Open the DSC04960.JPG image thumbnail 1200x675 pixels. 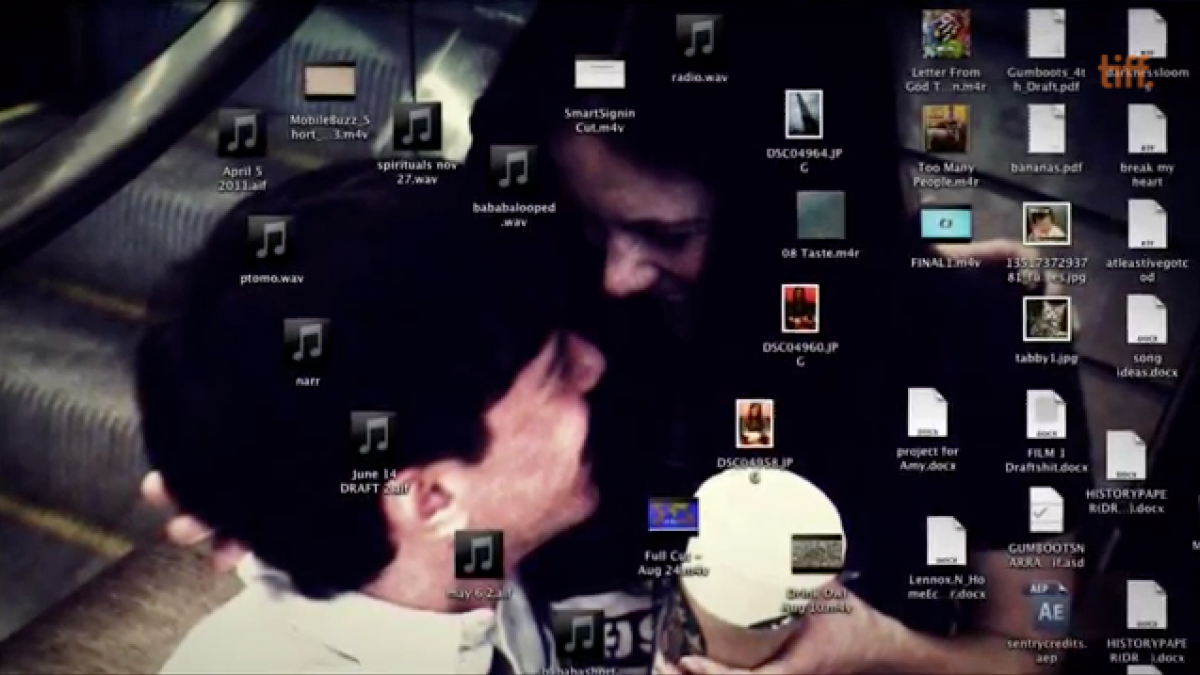[x=800, y=309]
